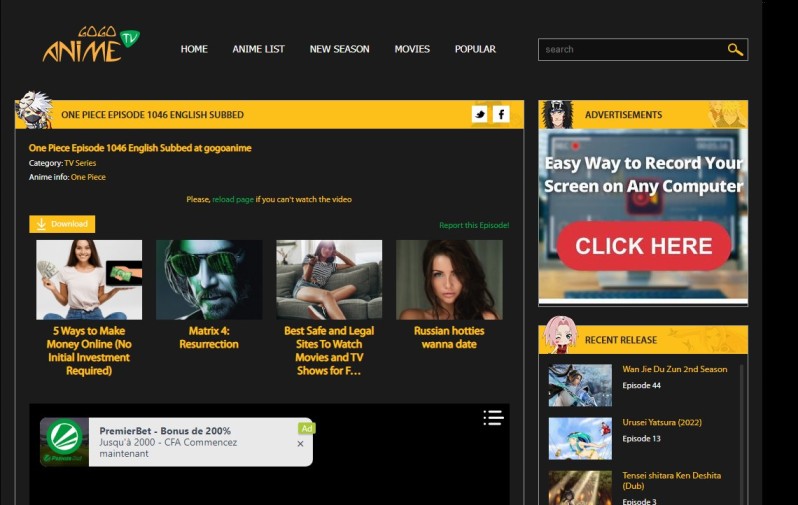The height and width of the screenshot is (505, 798).
Task: Click the reload page link
Action: [x=233, y=199]
